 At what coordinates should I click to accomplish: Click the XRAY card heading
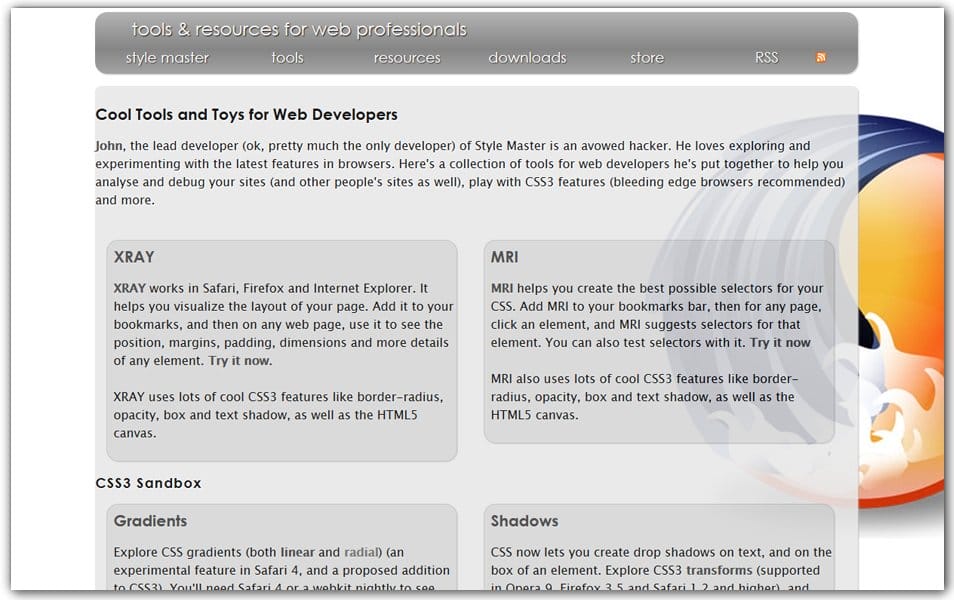[x=134, y=257]
